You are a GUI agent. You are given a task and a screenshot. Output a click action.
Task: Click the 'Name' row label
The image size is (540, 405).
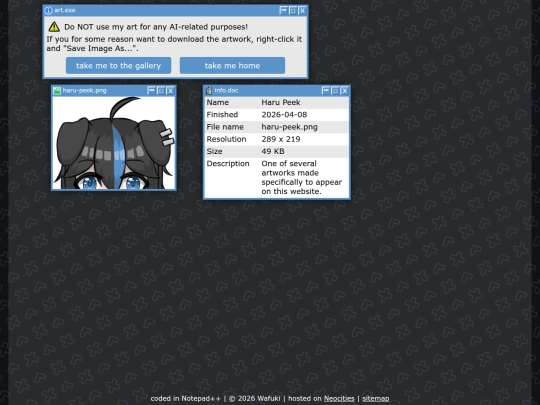[x=218, y=102]
